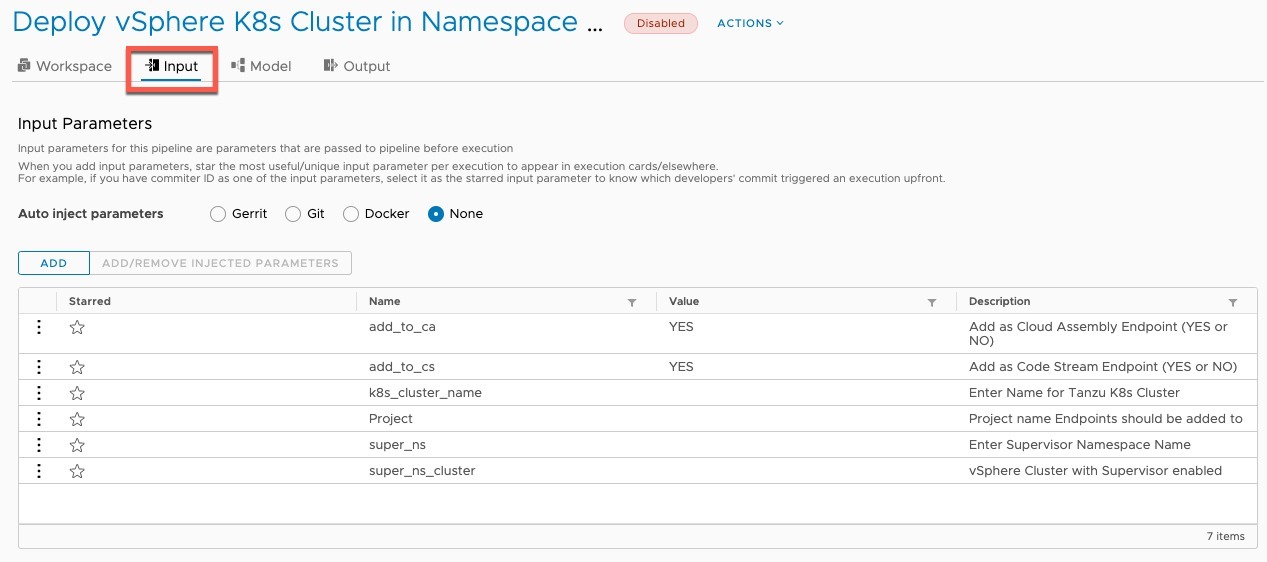Click 'Add as Code Stream Endpoint' description
Screen dimensions: 1267x562
pyautogui.click(x=1103, y=367)
